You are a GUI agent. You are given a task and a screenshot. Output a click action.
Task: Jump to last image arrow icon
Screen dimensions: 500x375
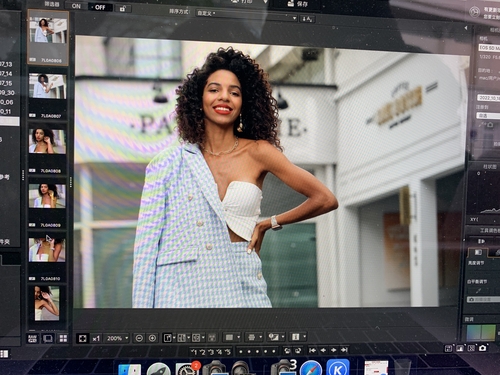(x=344, y=350)
